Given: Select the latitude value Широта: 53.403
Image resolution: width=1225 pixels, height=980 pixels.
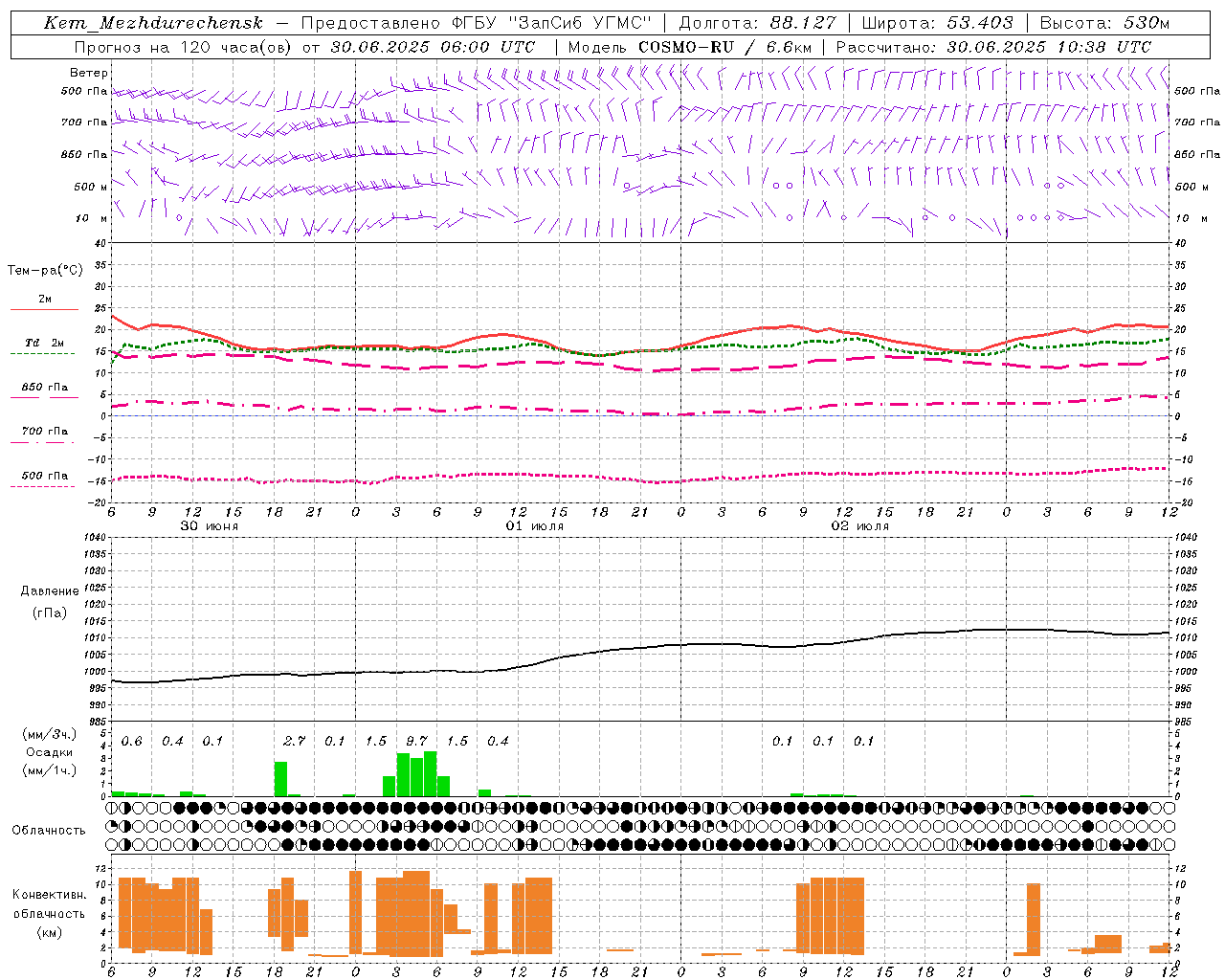Looking at the screenshot, I should (938, 23).
